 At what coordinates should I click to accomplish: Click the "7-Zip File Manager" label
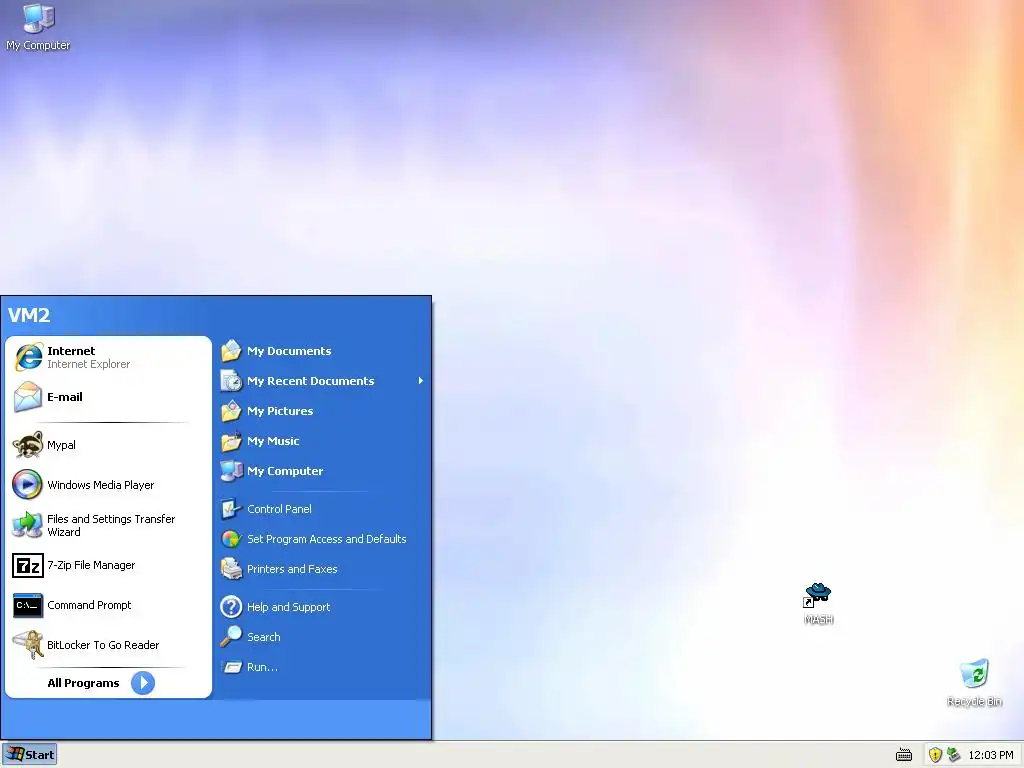[x=91, y=565]
